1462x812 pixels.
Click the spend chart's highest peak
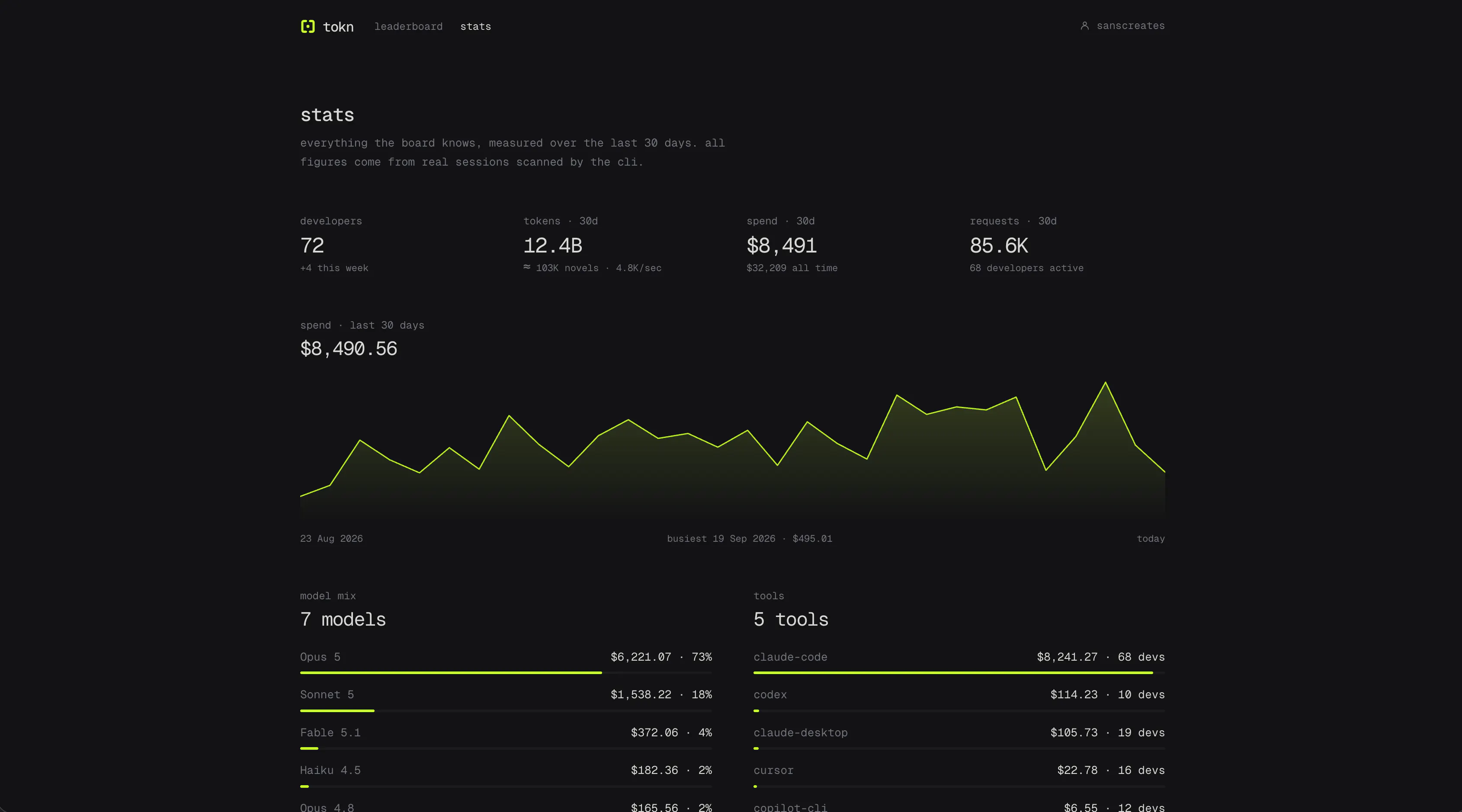pos(1105,383)
